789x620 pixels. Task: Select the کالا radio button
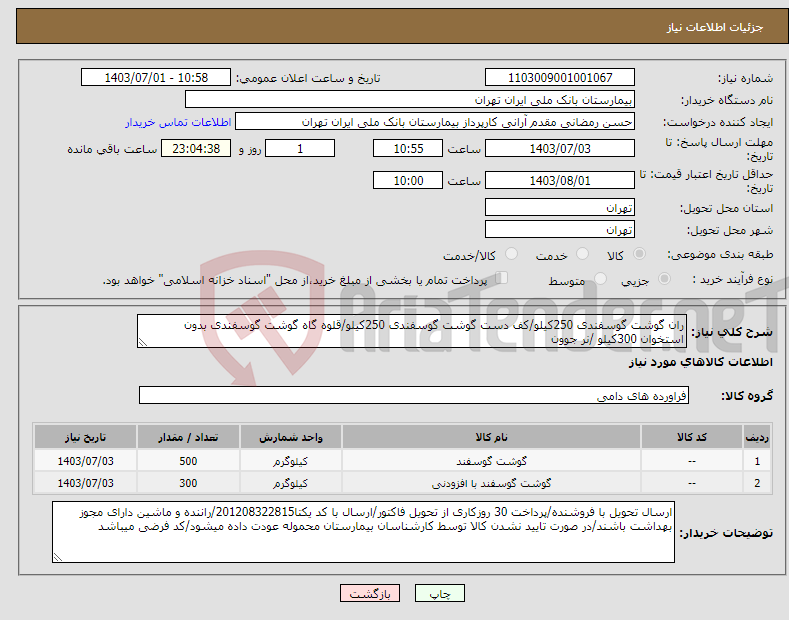click(639, 254)
